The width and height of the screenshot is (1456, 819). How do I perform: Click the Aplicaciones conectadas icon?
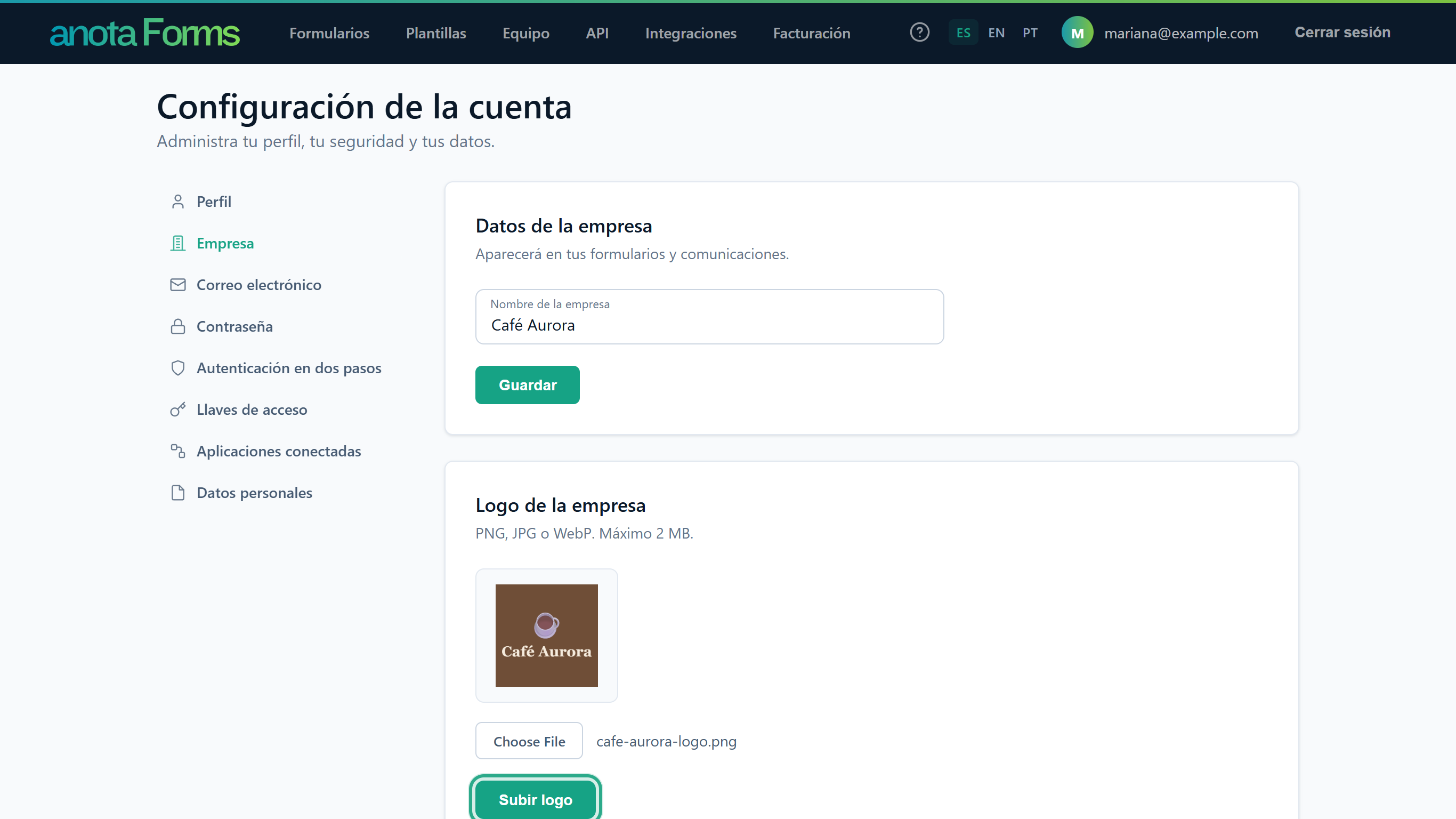178,451
